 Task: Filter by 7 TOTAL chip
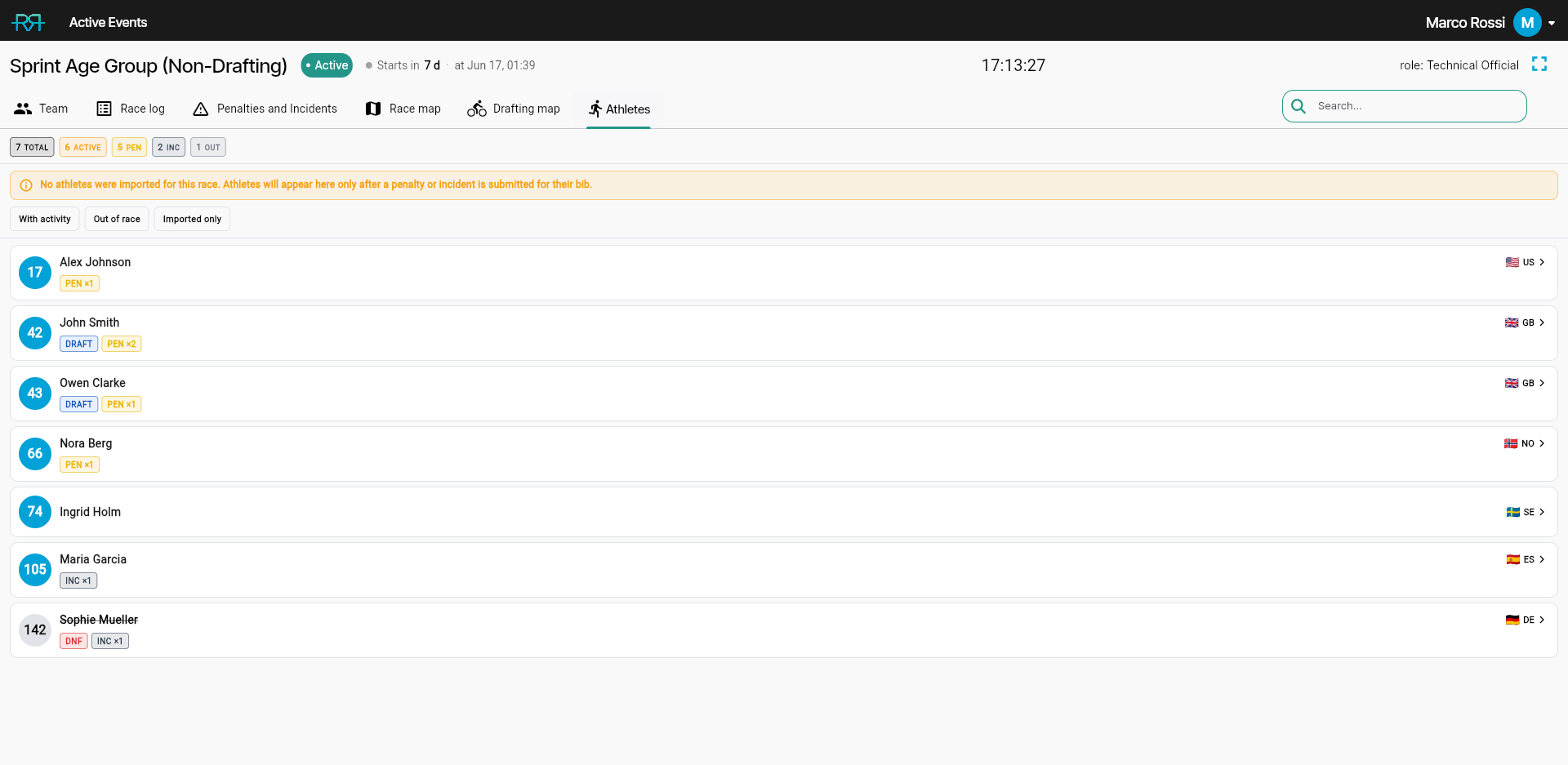[x=32, y=147]
